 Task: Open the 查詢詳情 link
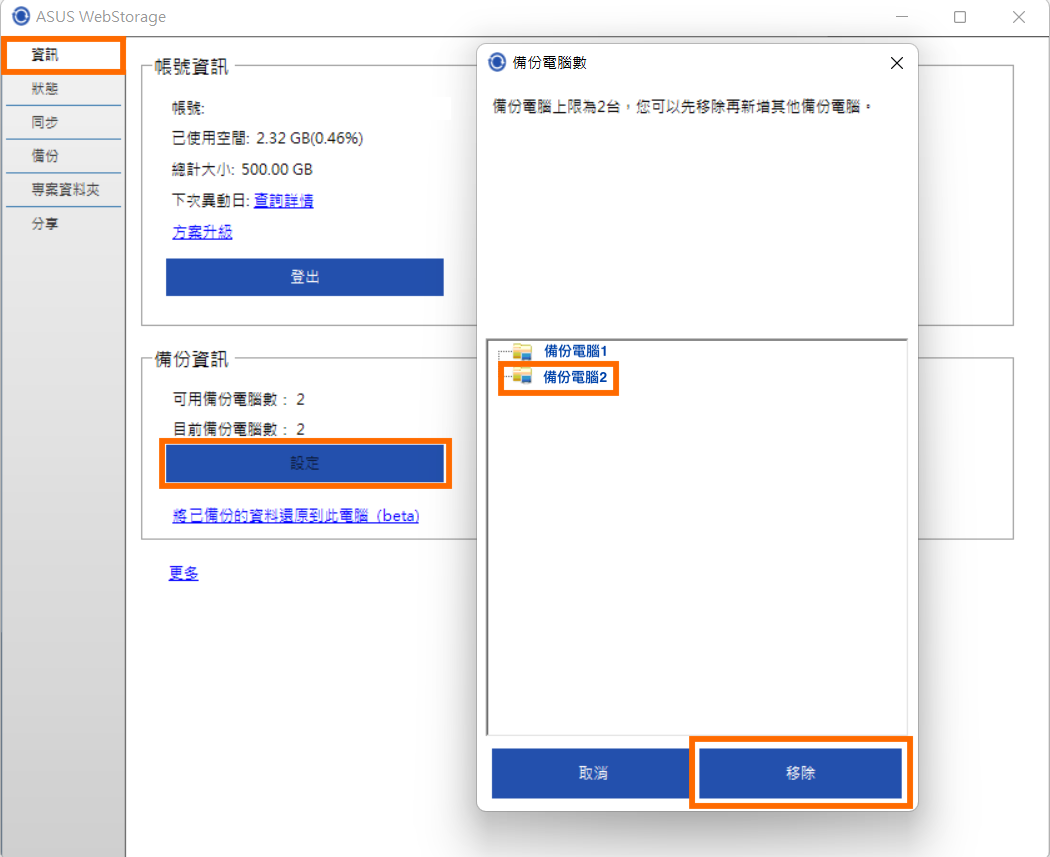[283, 200]
